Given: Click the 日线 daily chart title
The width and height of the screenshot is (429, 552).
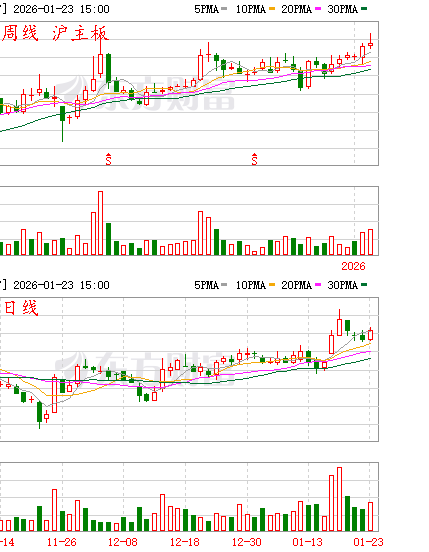Looking at the screenshot, I should (20, 308).
